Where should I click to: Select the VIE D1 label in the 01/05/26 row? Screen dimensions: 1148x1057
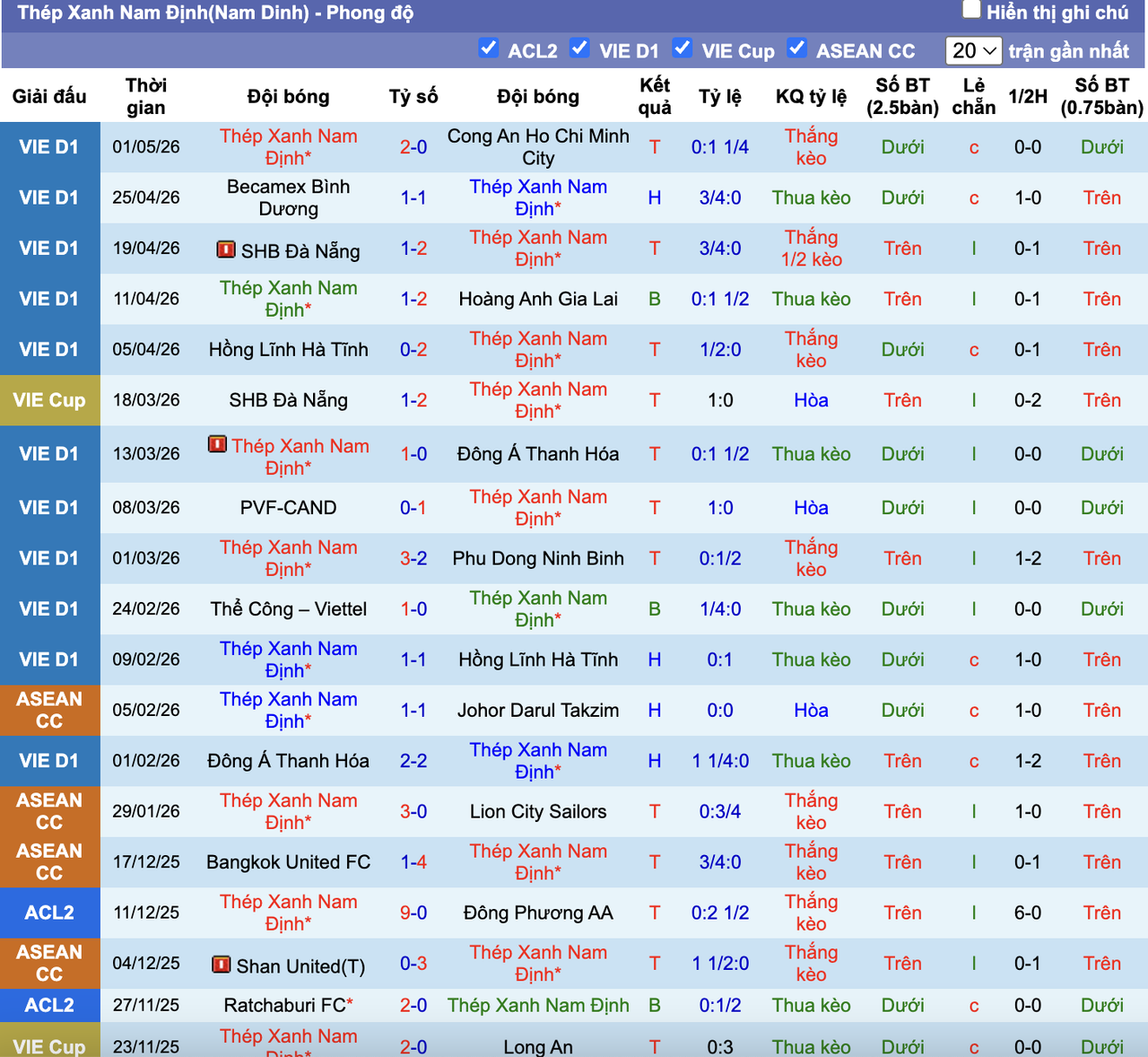click(x=49, y=147)
